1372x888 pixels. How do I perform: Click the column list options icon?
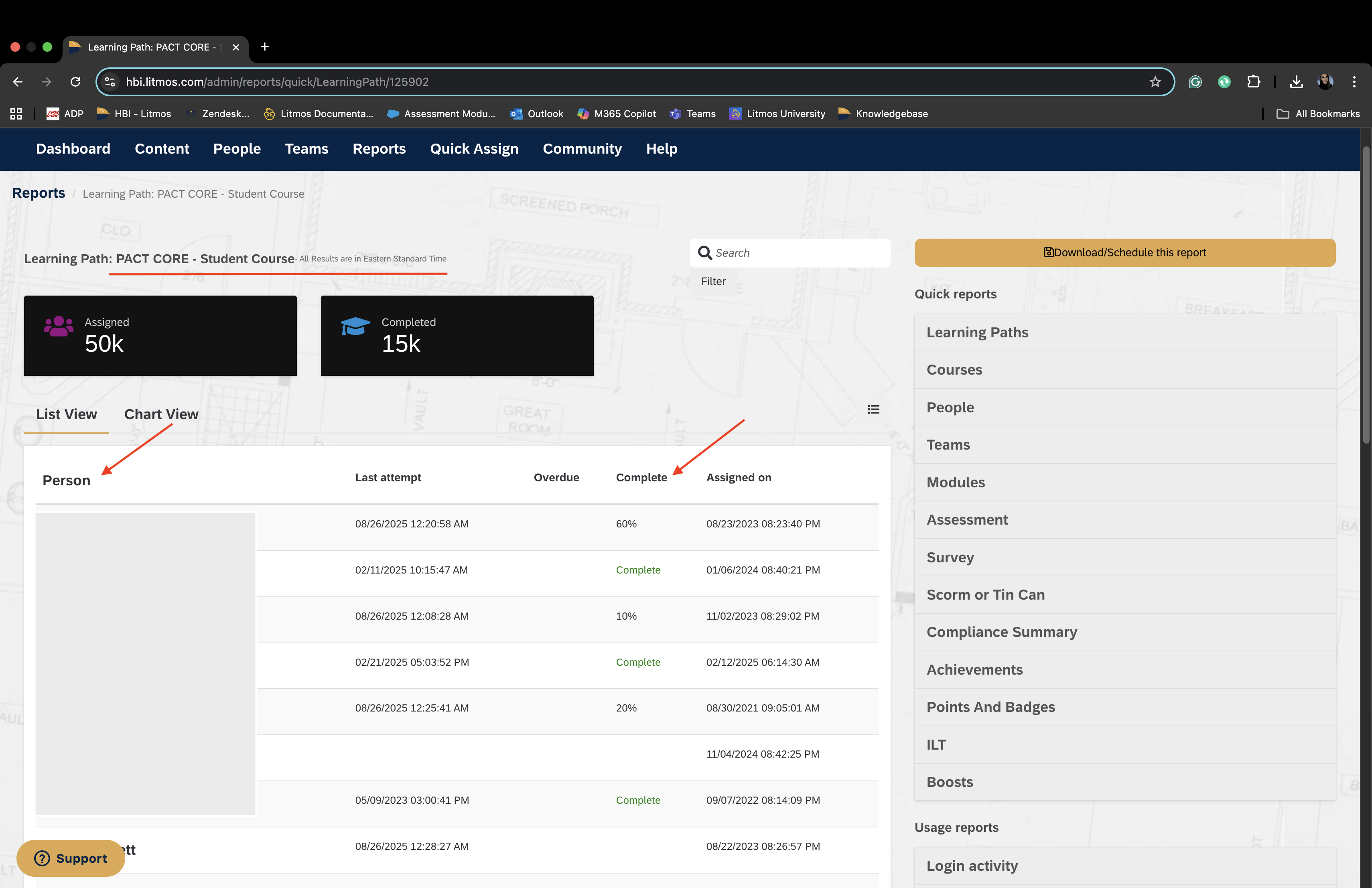[873, 409]
